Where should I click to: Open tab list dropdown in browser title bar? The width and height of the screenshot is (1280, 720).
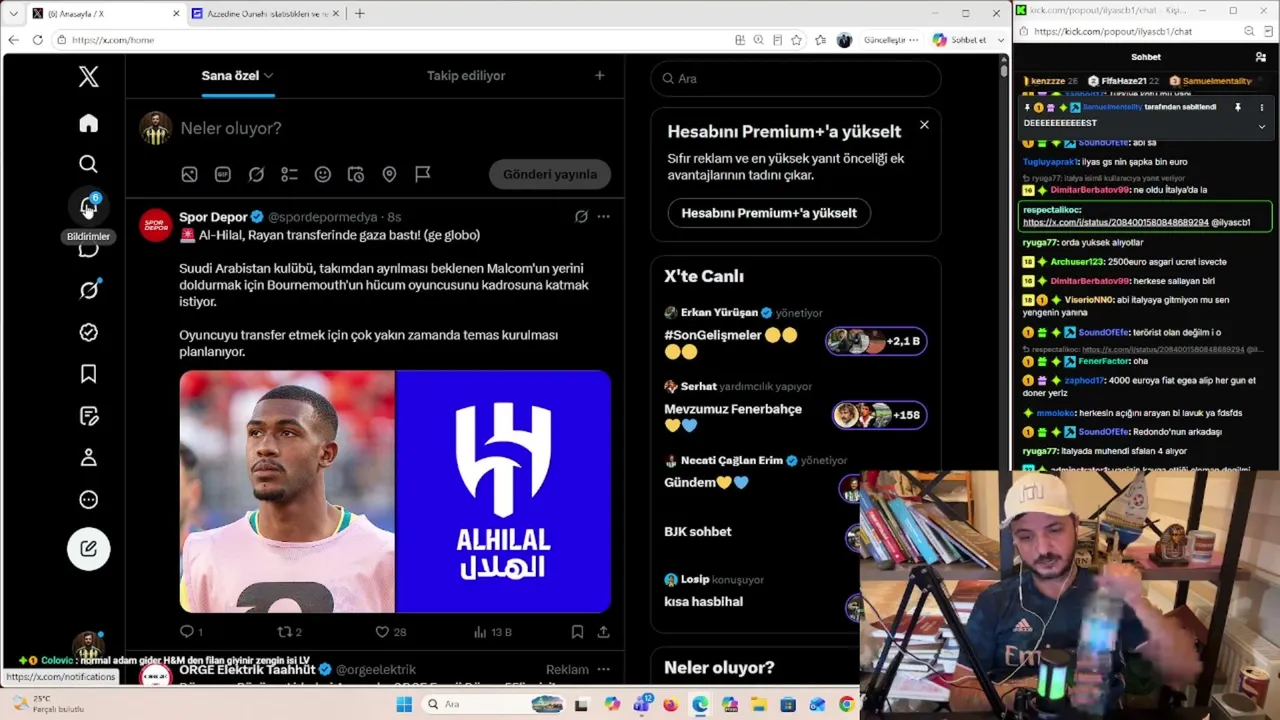tap(13, 14)
